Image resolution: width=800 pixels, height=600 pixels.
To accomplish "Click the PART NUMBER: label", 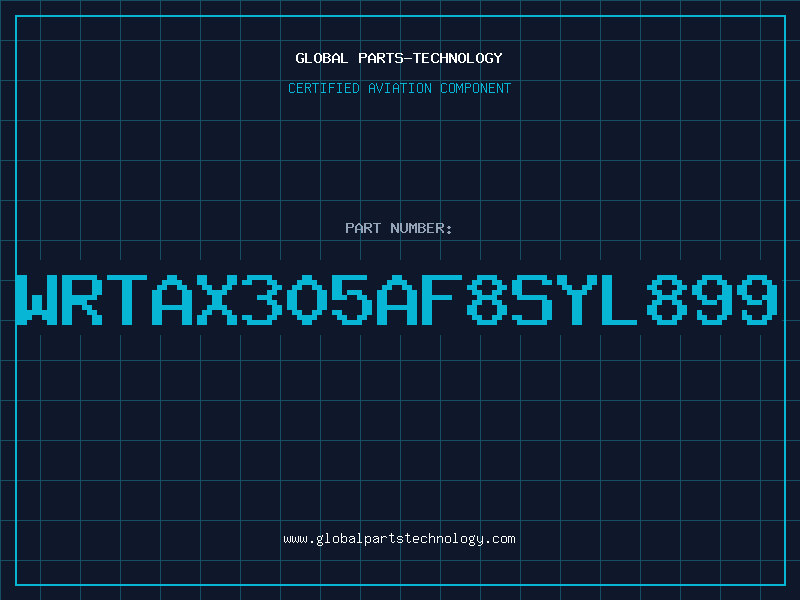I will pos(399,228).
